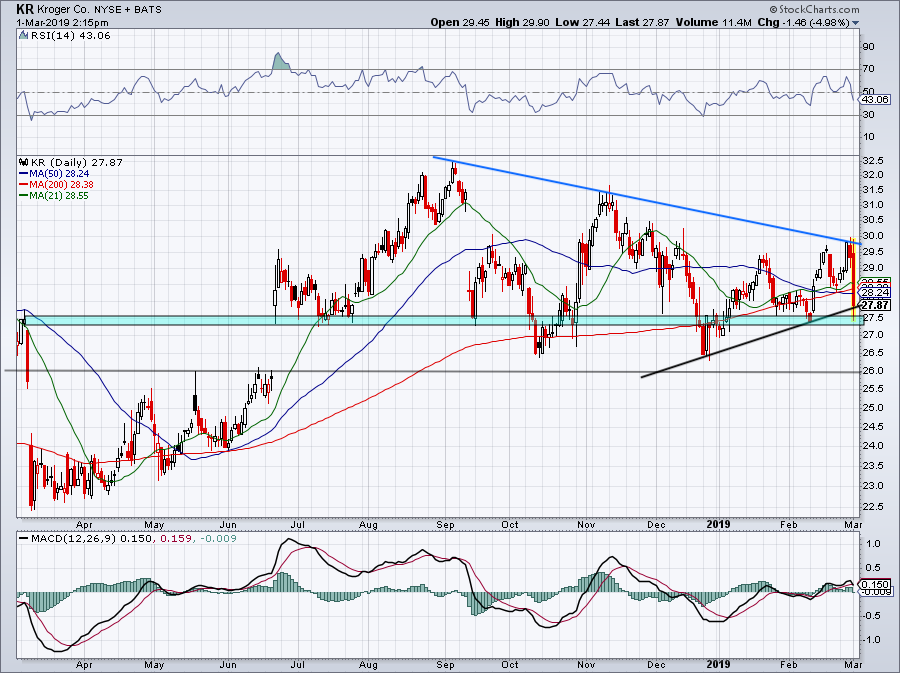Click the Kroger Co. NYSE + BATS title
This screenshot has height=673, width=900.
click(98, 10)
